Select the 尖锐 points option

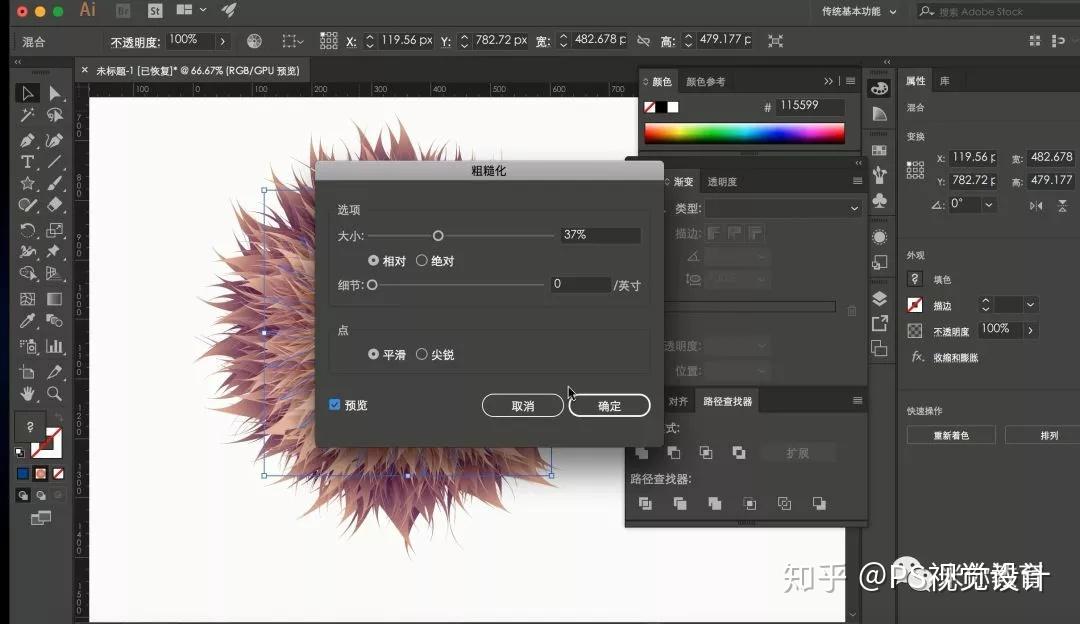[x=422, y=354]
